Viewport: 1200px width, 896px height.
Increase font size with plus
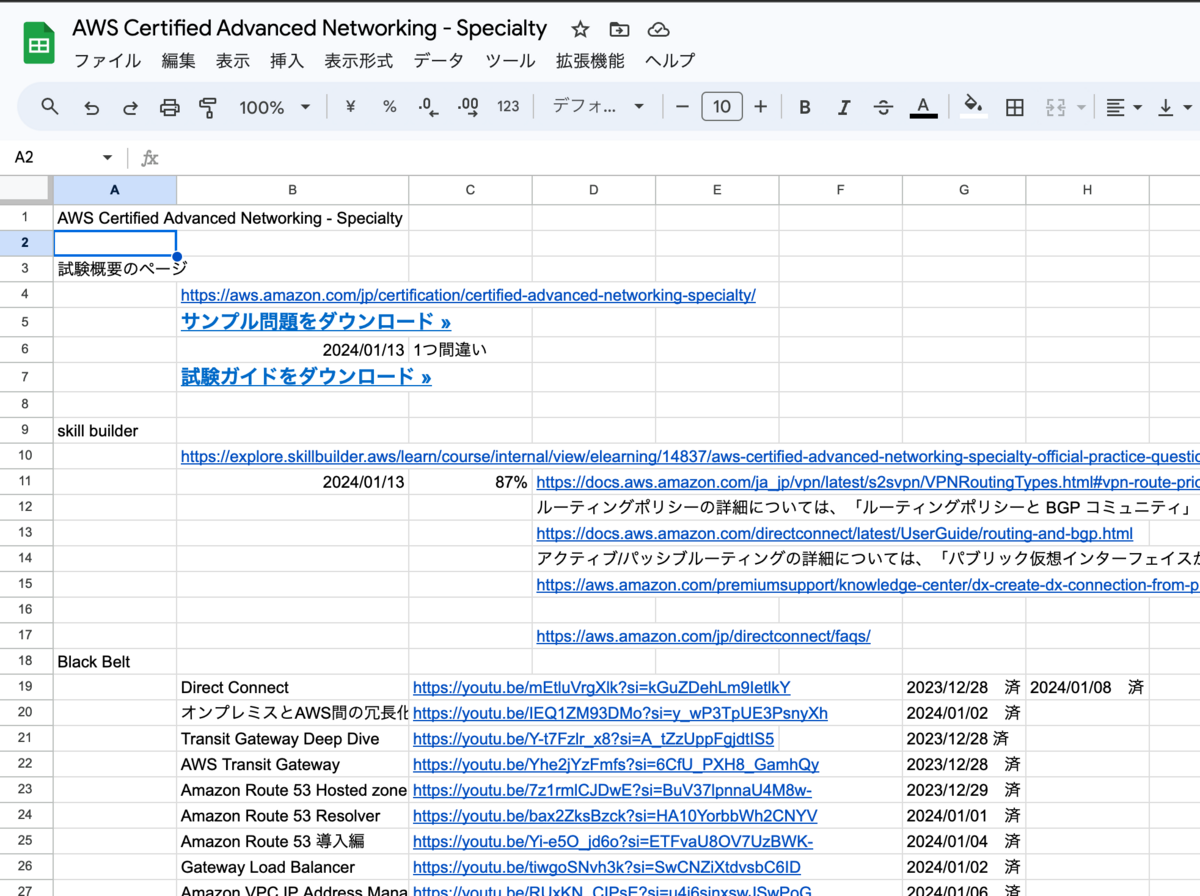761,107
